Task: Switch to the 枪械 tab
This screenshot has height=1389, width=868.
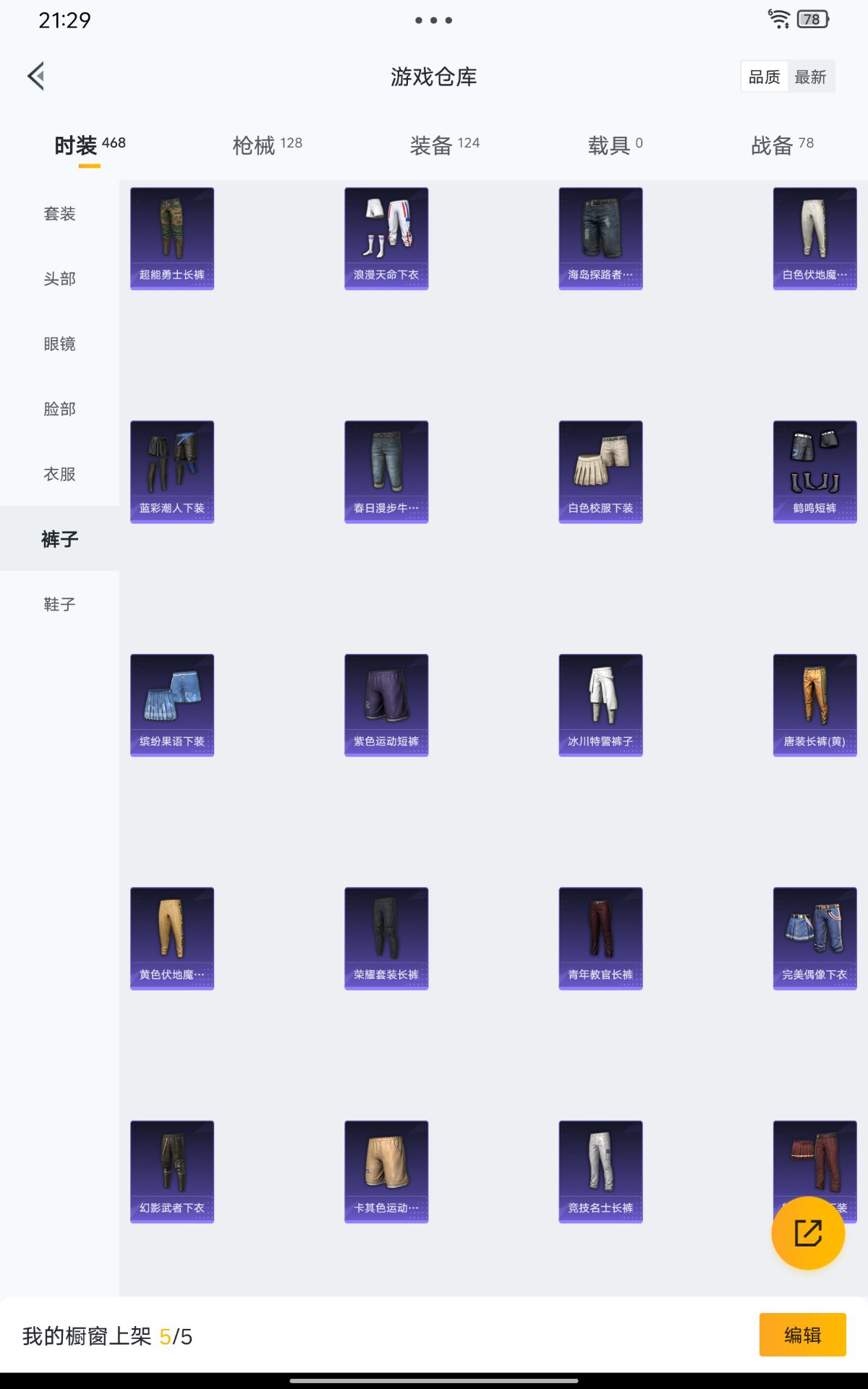Action: (x=267, y=145)
